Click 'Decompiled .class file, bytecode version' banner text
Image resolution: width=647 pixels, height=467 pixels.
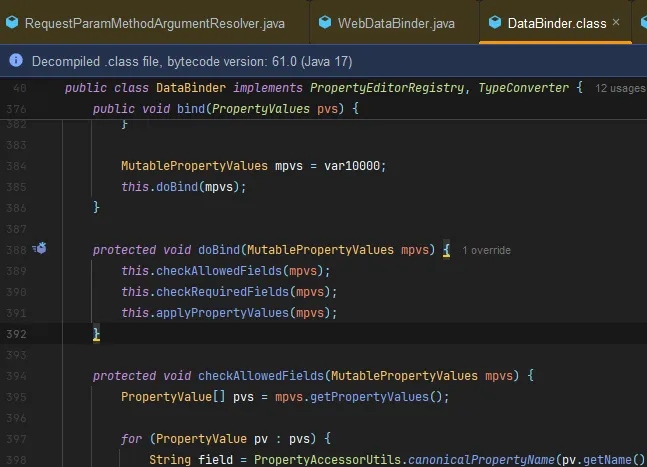pyautogui.click(x=192, y=61)
